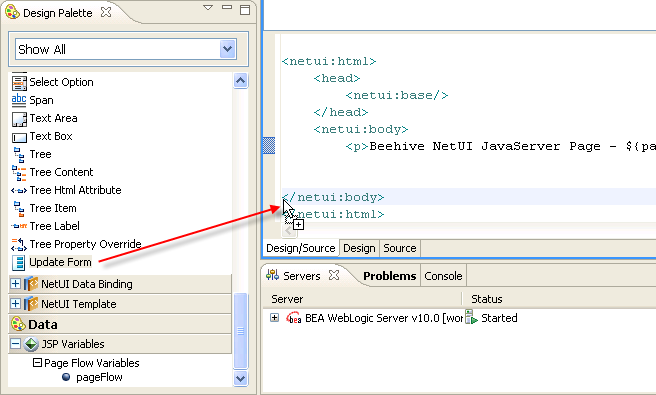Maximize the Design Palette view
Image resolution: width=656 pixels, height=395 pixels.
coord(245,10)
